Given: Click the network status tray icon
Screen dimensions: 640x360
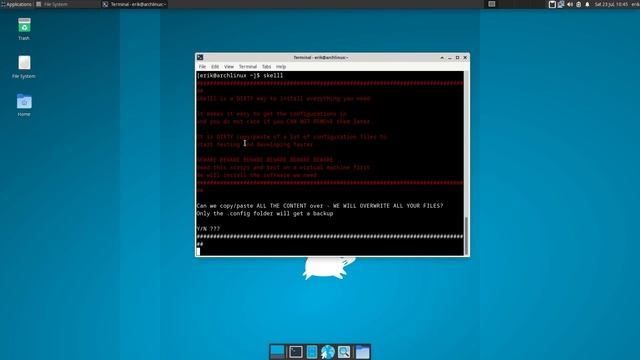Looking at the screenshot, I should click(561, 4).
